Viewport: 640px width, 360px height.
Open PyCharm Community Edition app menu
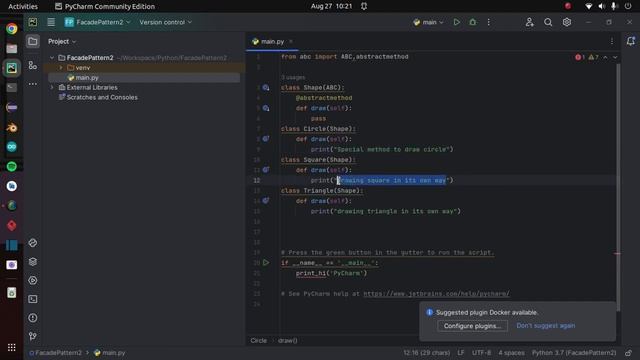click(105, 6)
